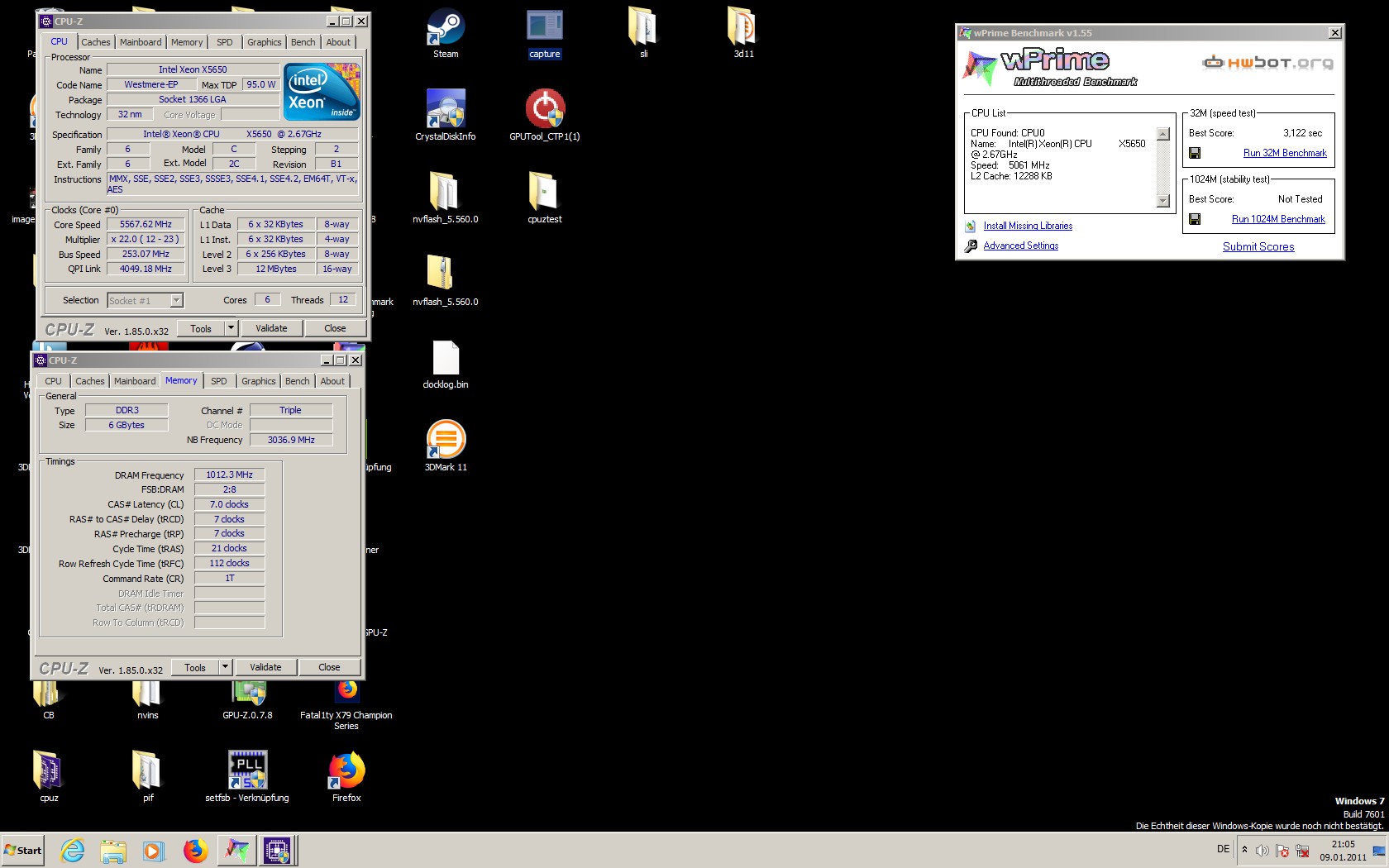The width and height of the screenshot is (1389, 868).
Task: Open Fatal1ty X79 Champion Series icon
Action: pos(346,704)
